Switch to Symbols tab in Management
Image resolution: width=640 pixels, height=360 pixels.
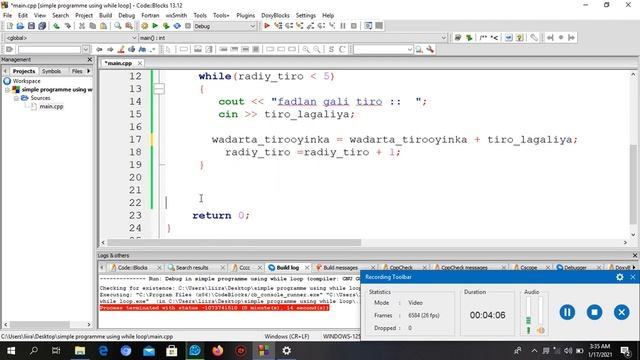51,71
